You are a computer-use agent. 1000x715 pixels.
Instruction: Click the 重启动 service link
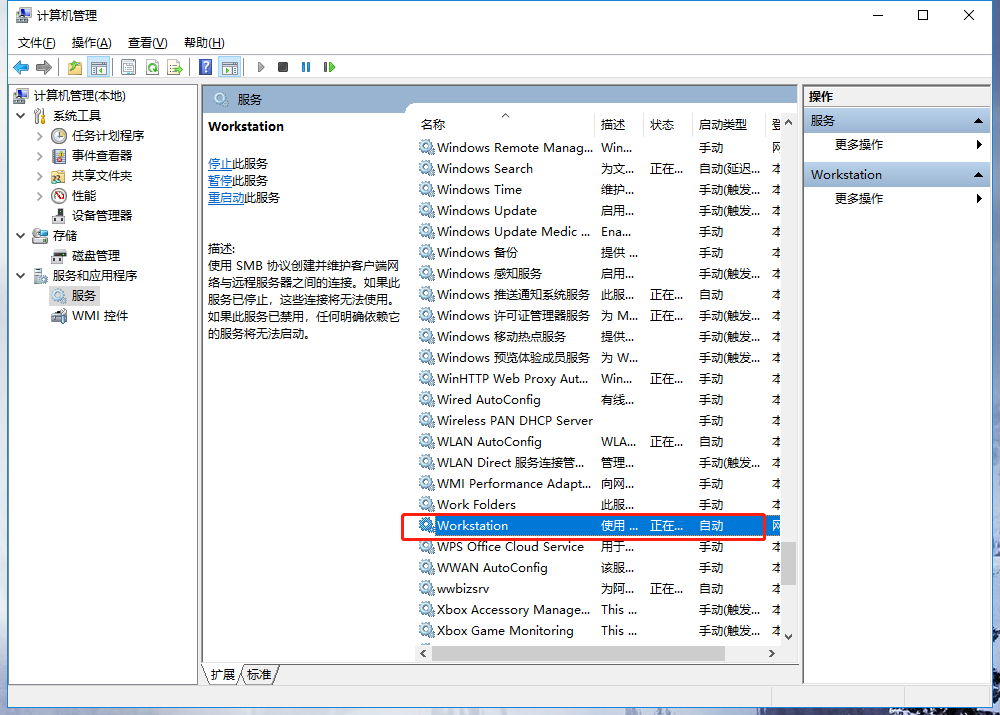coord(226,198)
